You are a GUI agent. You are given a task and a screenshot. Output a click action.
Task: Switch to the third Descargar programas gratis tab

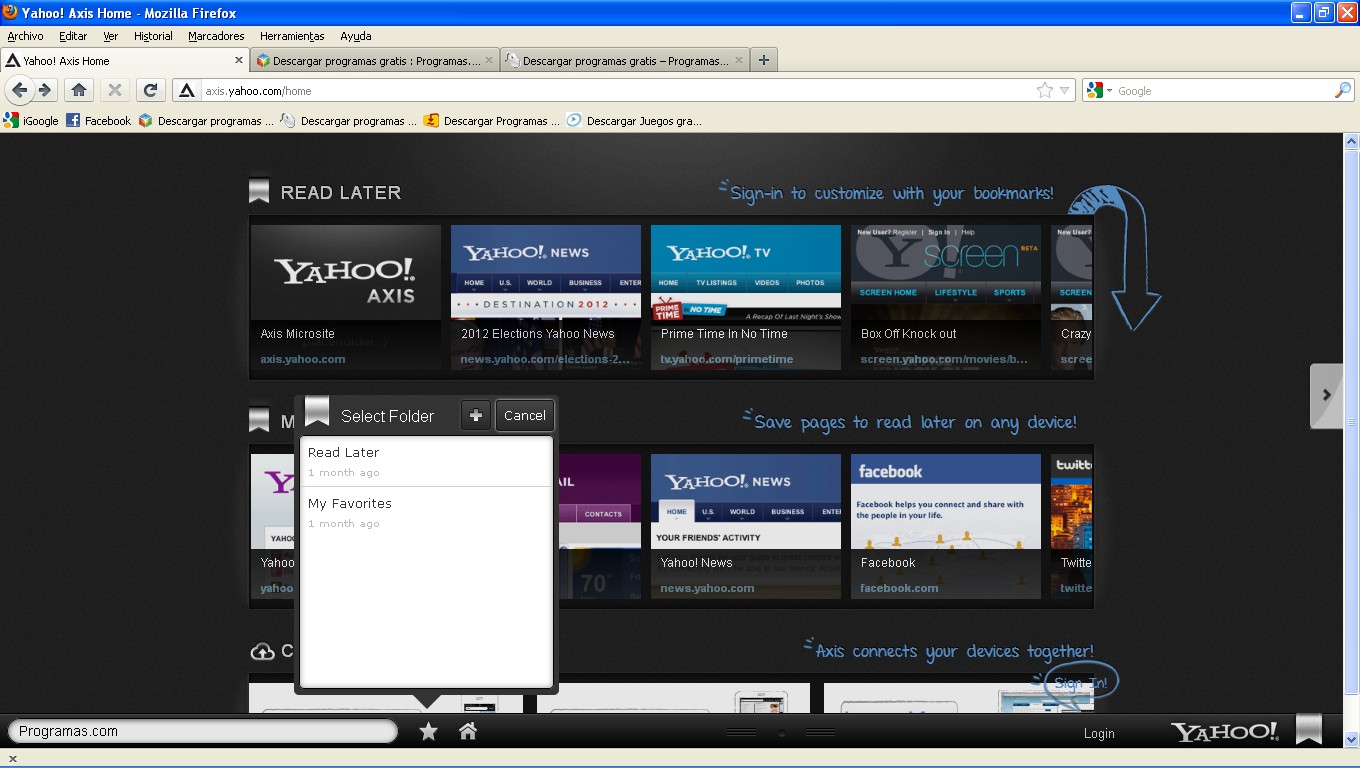point(625,60)
